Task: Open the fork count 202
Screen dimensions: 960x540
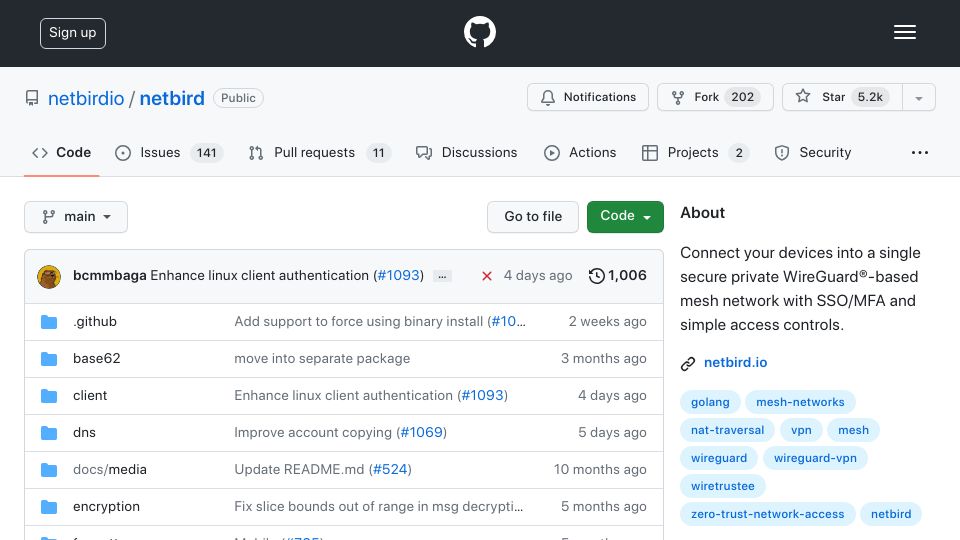Action: click(x=742, y=97)
